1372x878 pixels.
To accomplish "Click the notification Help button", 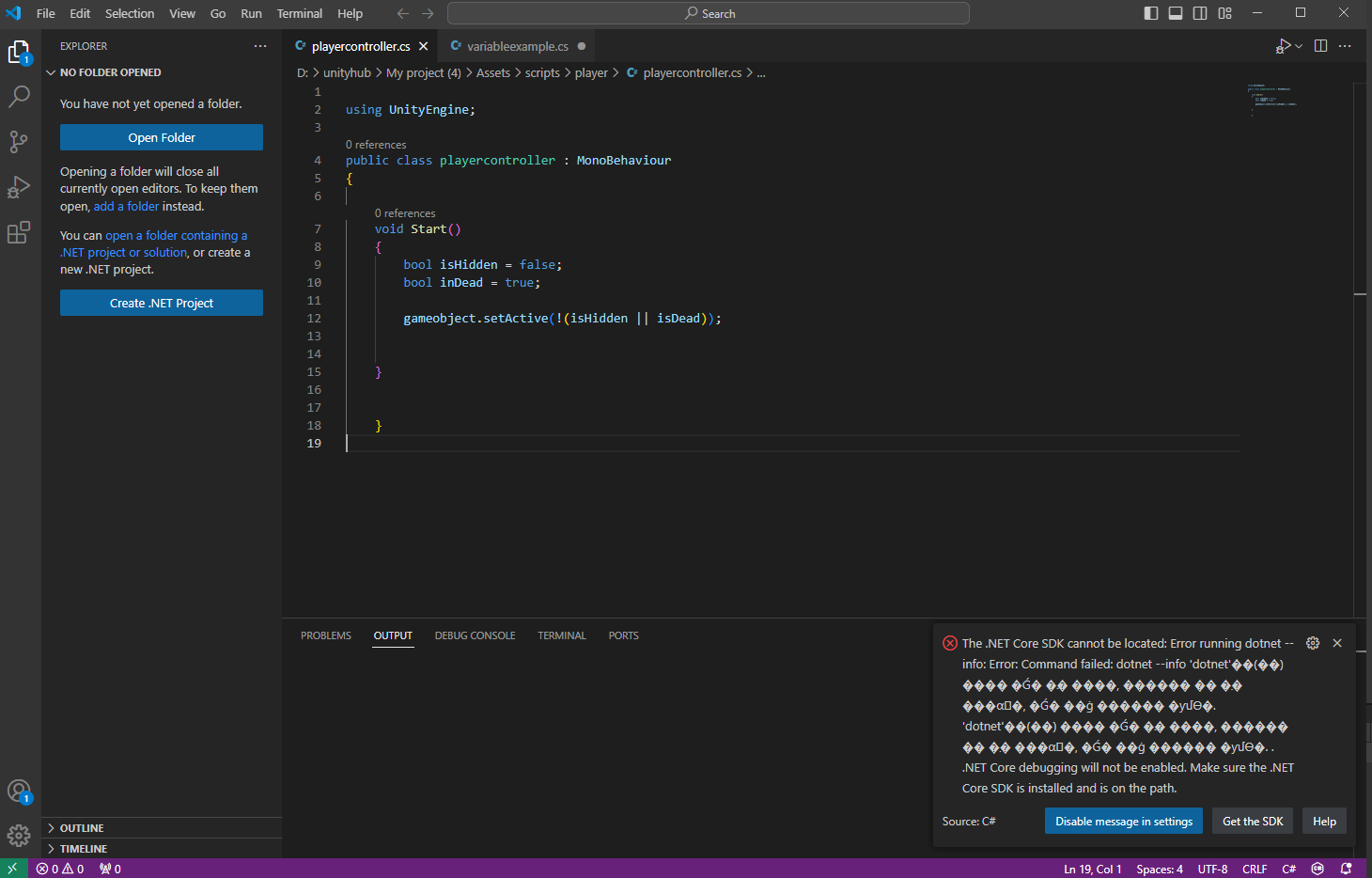I will [1324, 821].
